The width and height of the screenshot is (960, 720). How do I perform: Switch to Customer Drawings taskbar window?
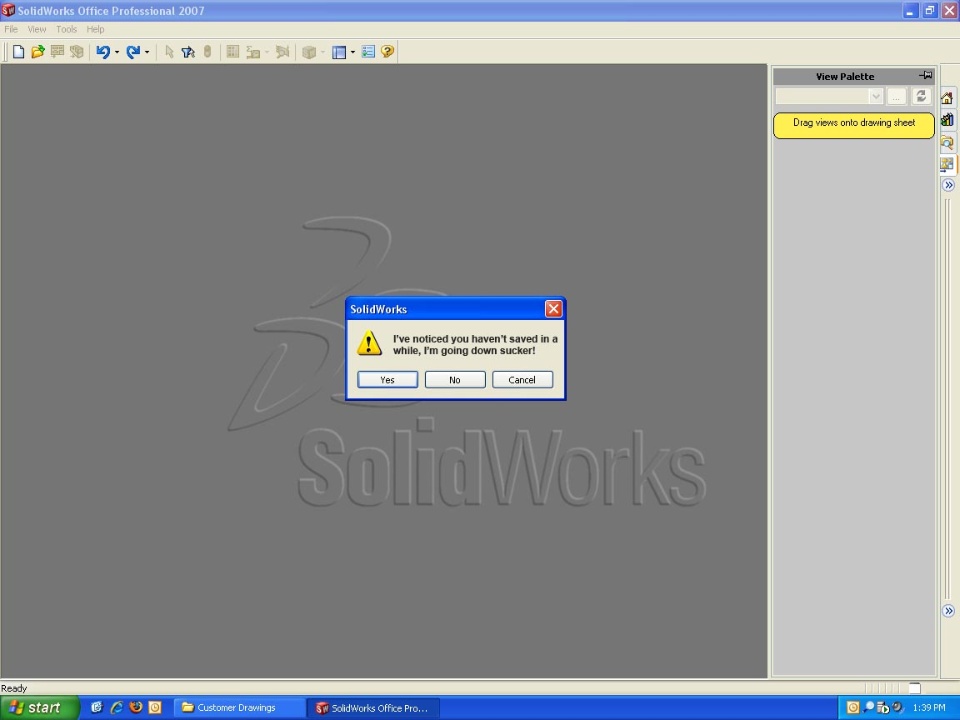(239, 708)
